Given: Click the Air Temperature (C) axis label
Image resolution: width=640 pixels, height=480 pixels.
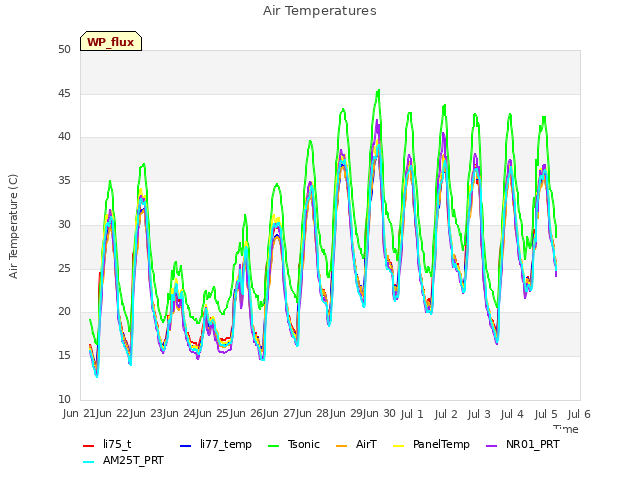Looking at the screenshot, I should (x=13, y=227).
